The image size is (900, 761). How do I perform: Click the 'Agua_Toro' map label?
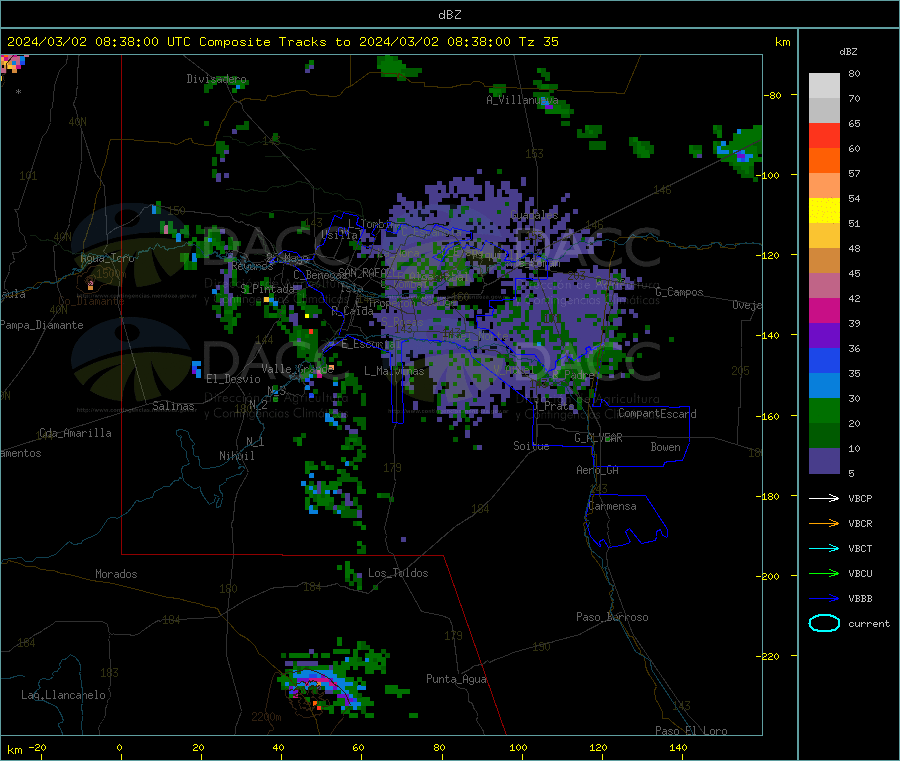tap(107, 258)
